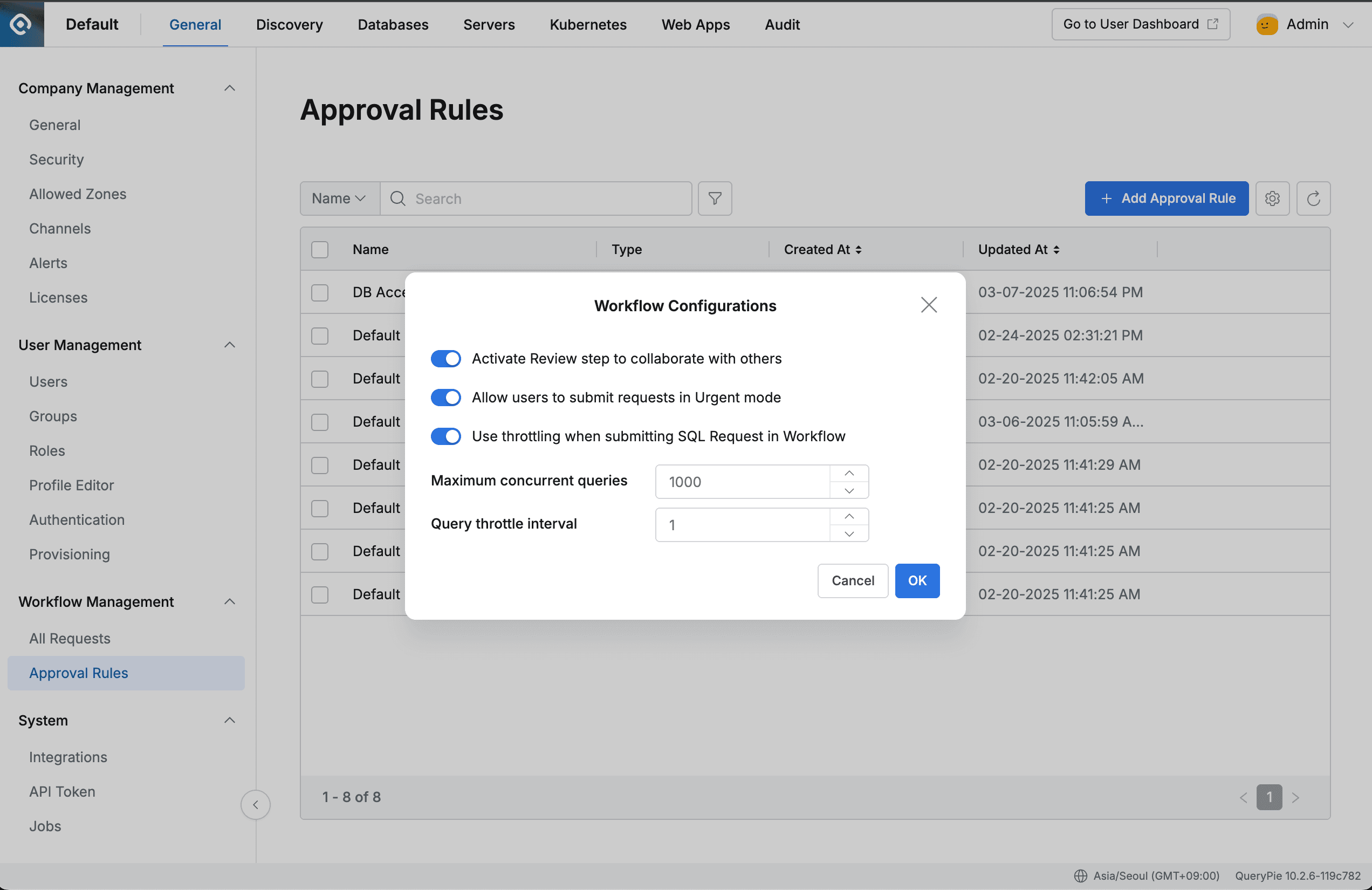Collapse the Workflow Management section
Screen dimensions: 1372x890
point(229,602)
